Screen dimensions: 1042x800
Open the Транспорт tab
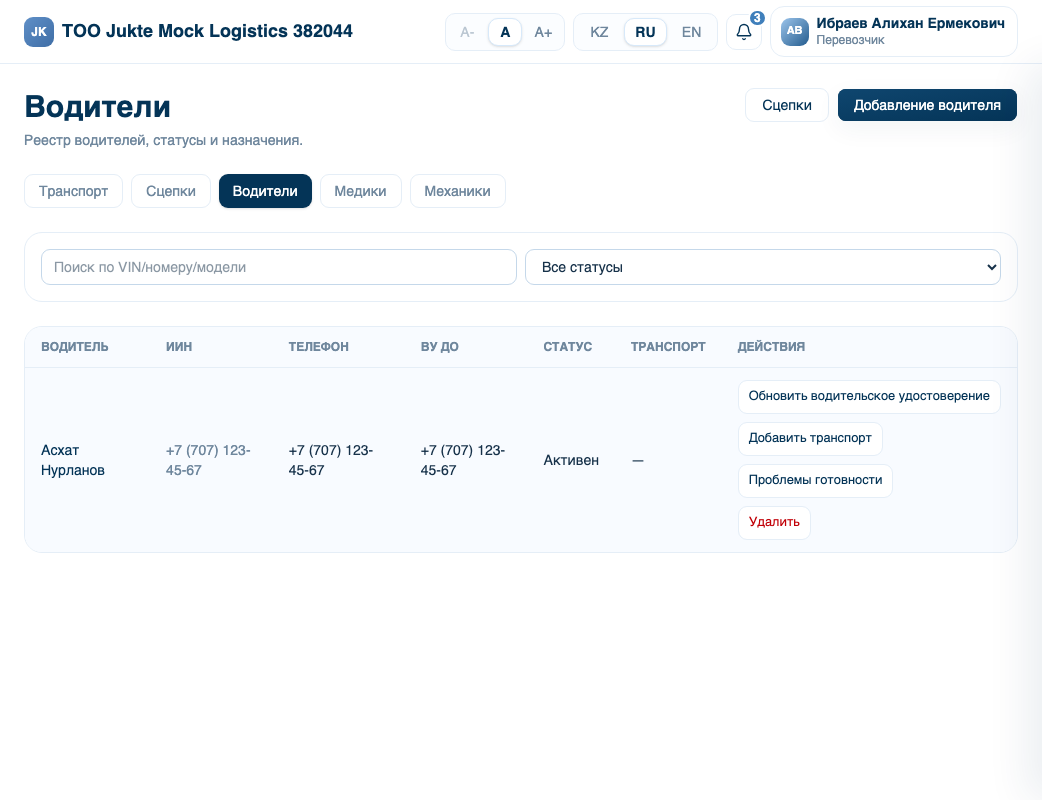pos(73,191)
